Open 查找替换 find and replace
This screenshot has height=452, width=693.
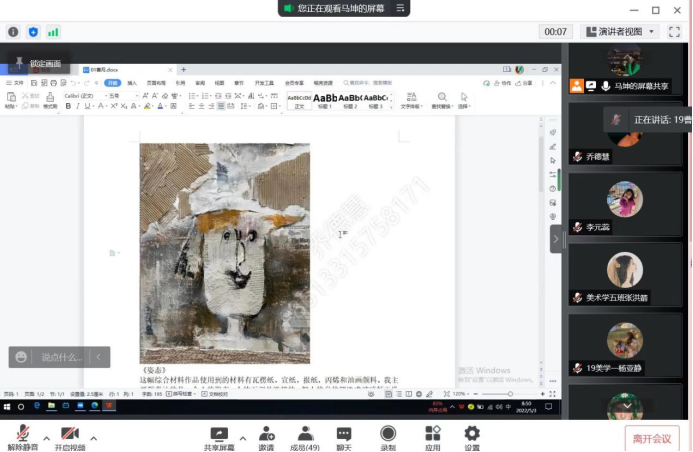pyautogui.click(x=442, y=100)
